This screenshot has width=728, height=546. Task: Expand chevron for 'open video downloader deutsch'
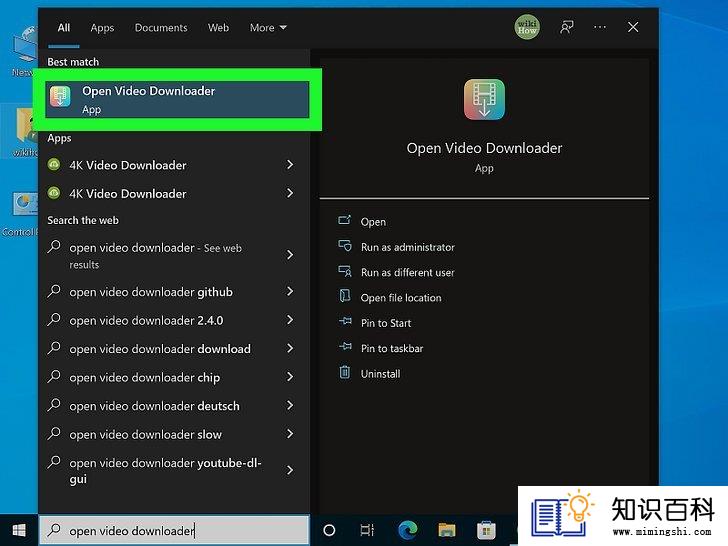290,405
